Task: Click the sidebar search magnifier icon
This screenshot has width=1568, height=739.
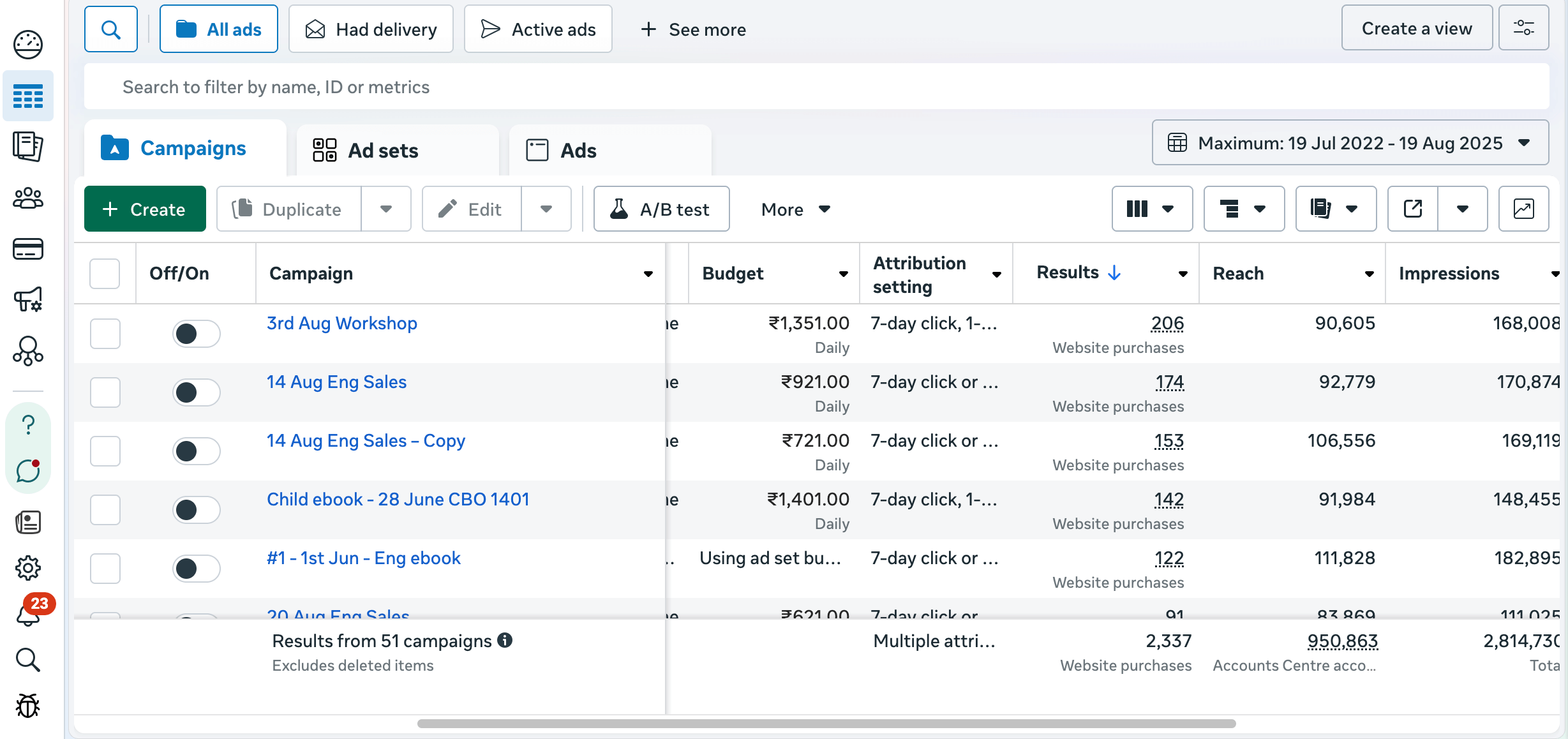Action: 28,660
